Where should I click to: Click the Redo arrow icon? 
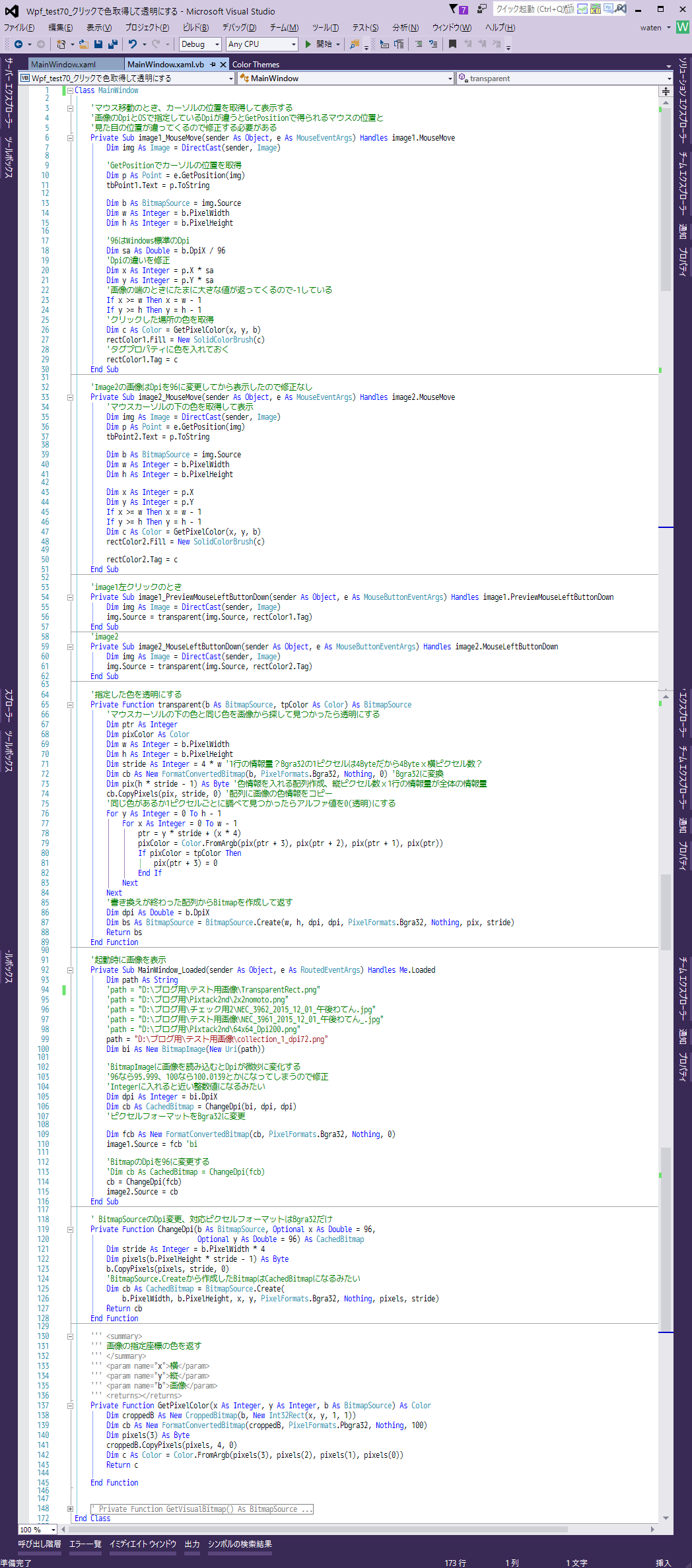[x=156, y=44]
